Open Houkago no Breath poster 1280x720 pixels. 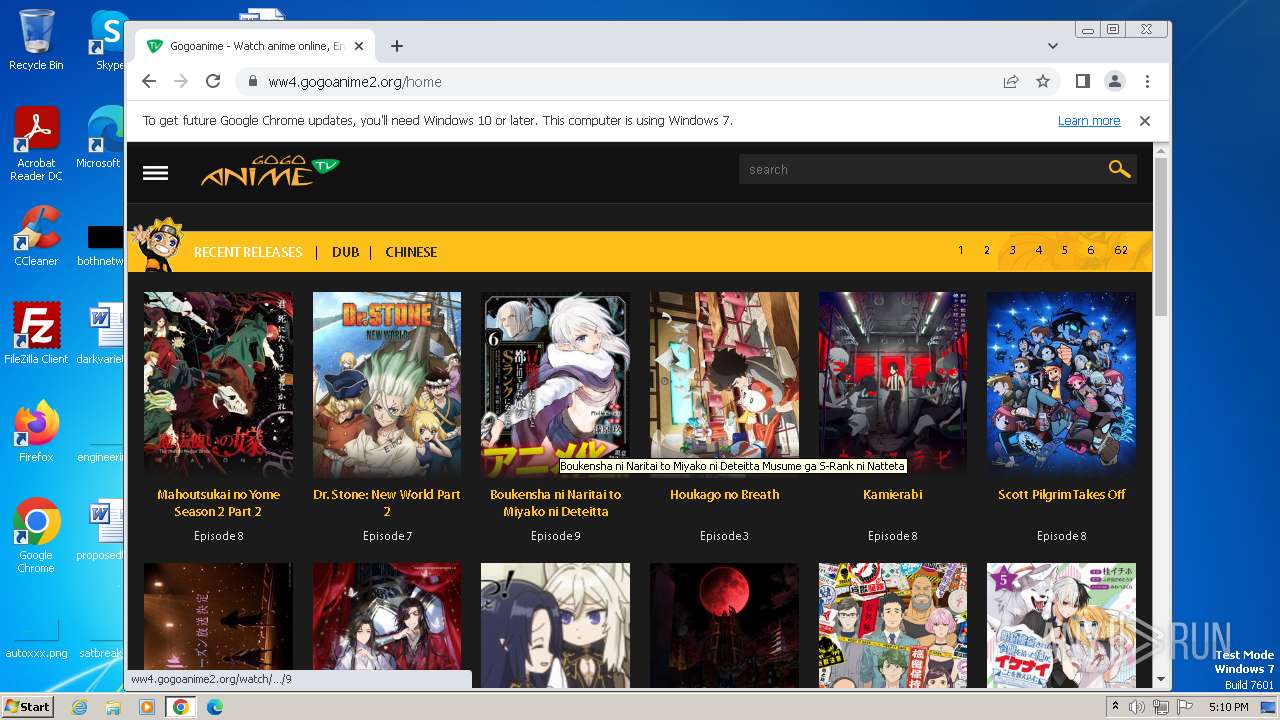[724, 385]
